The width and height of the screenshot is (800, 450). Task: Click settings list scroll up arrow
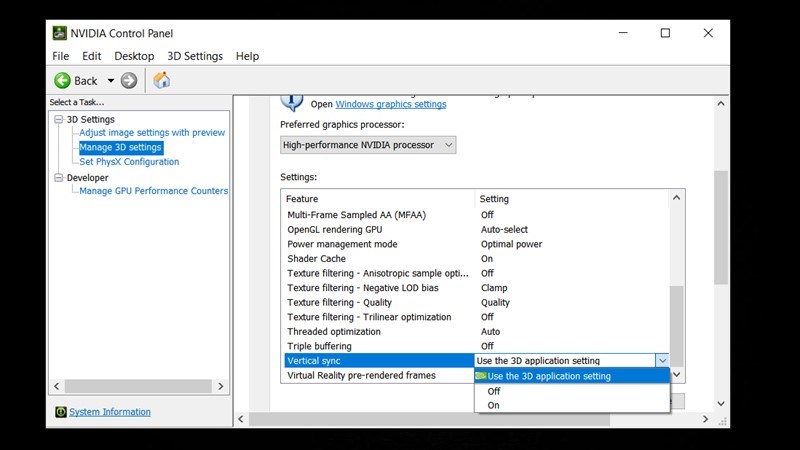[677, 198]
